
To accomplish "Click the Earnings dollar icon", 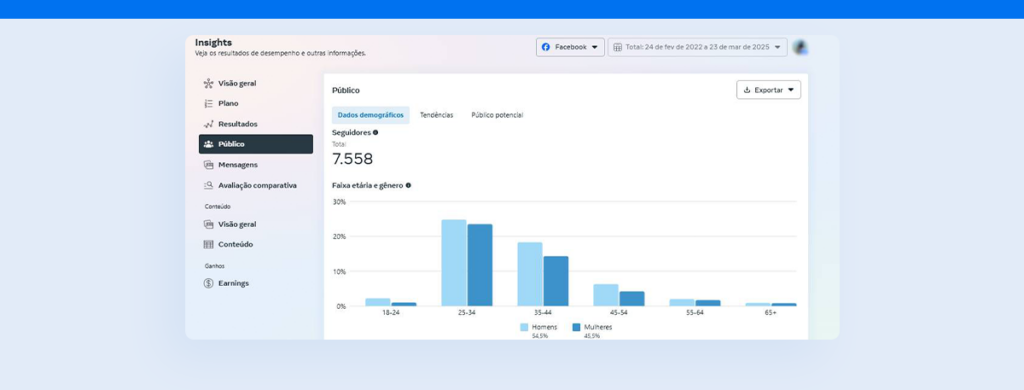I will 208,284.
